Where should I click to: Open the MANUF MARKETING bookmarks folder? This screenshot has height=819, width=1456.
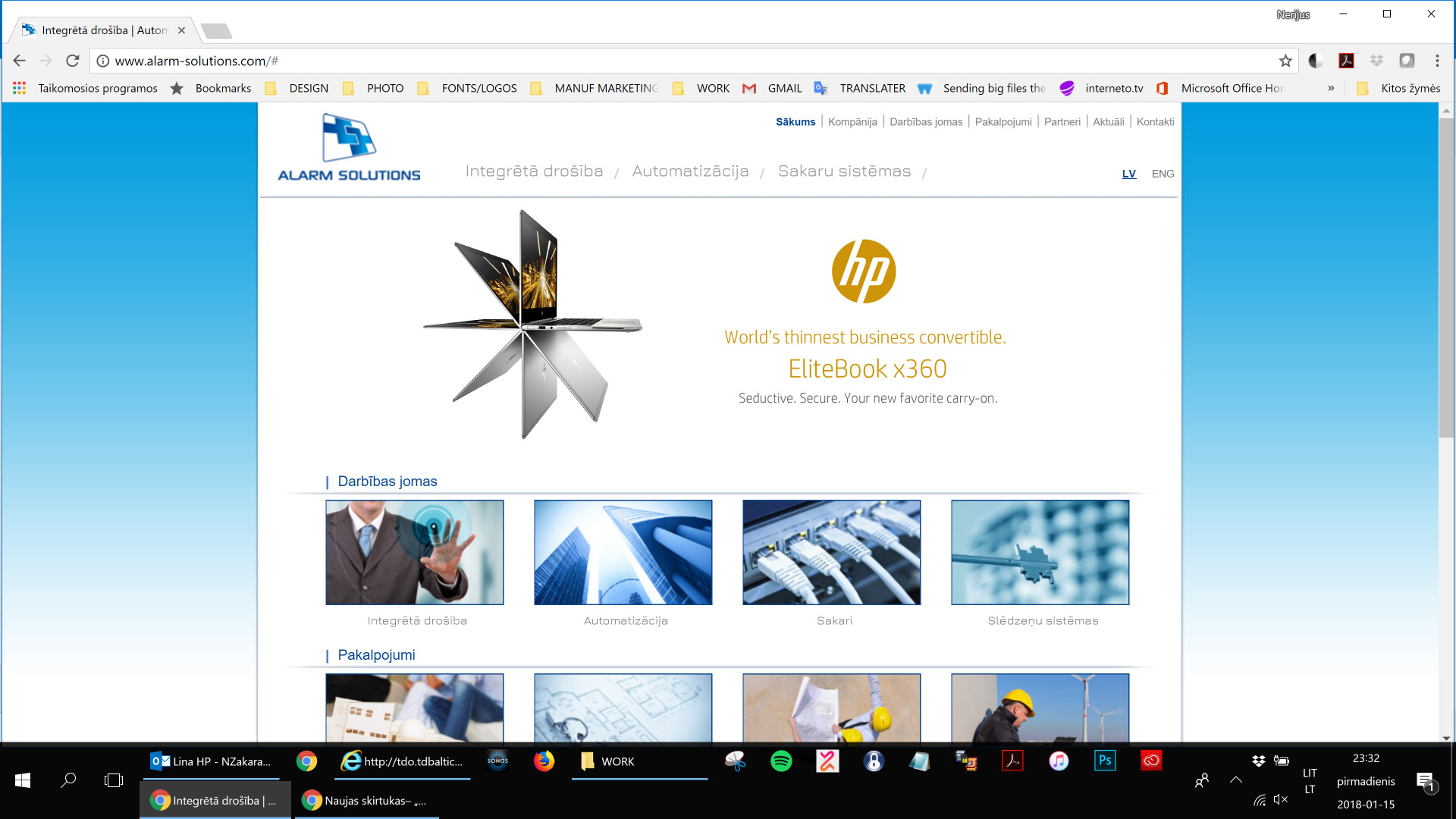pyautogui.click(x=595, y=88)
